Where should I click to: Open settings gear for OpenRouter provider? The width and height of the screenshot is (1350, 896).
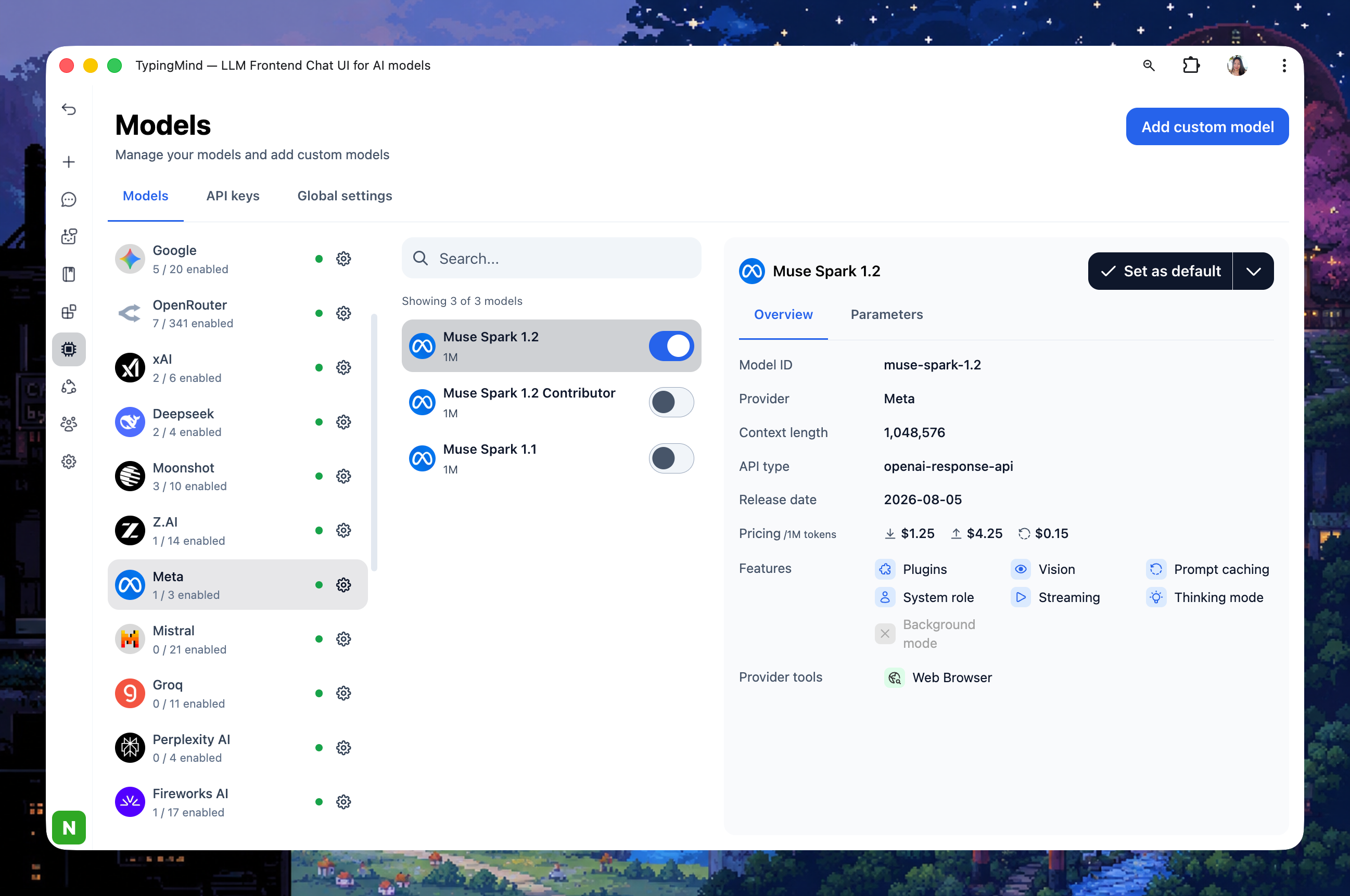coord(343,313)
